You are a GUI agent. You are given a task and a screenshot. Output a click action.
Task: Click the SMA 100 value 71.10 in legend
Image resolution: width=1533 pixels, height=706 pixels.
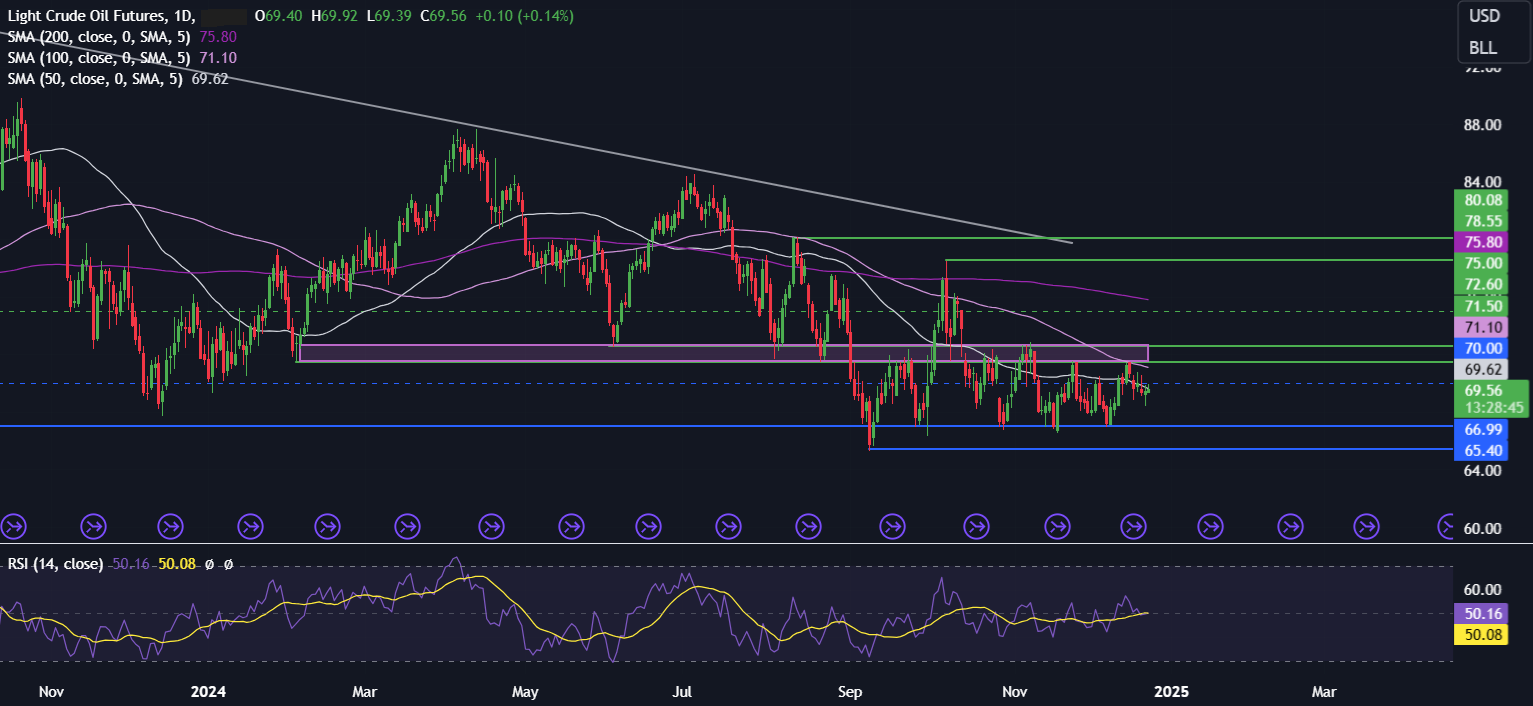[218, 57]
